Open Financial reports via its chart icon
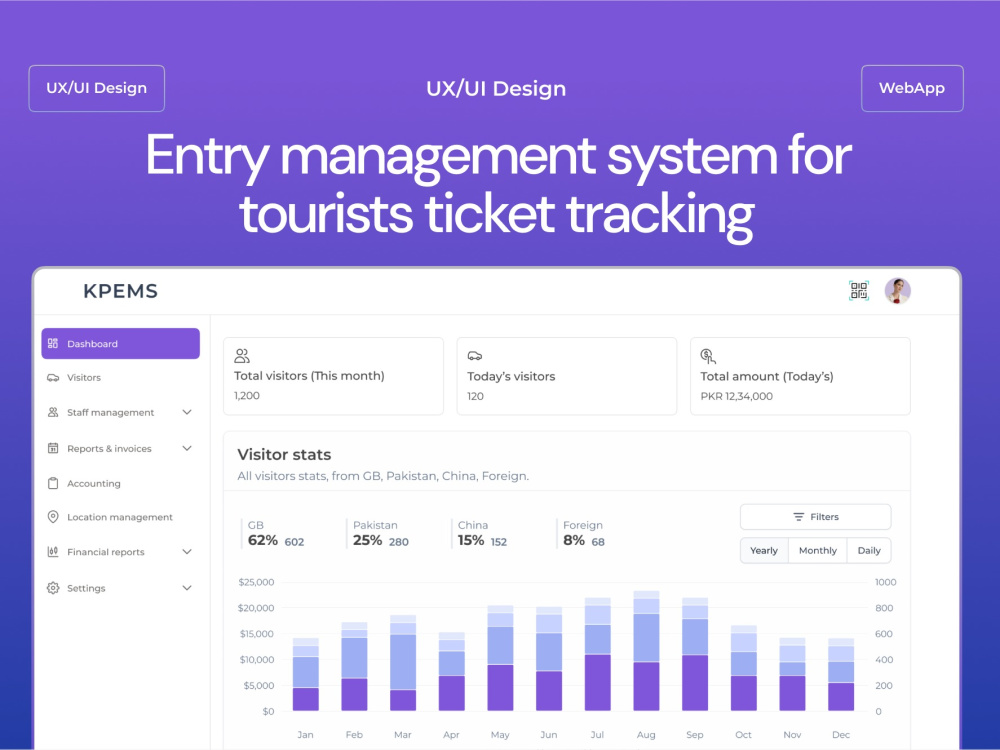Image resolution: width=1000 pixels, height=750 pixels. (52, 552)
